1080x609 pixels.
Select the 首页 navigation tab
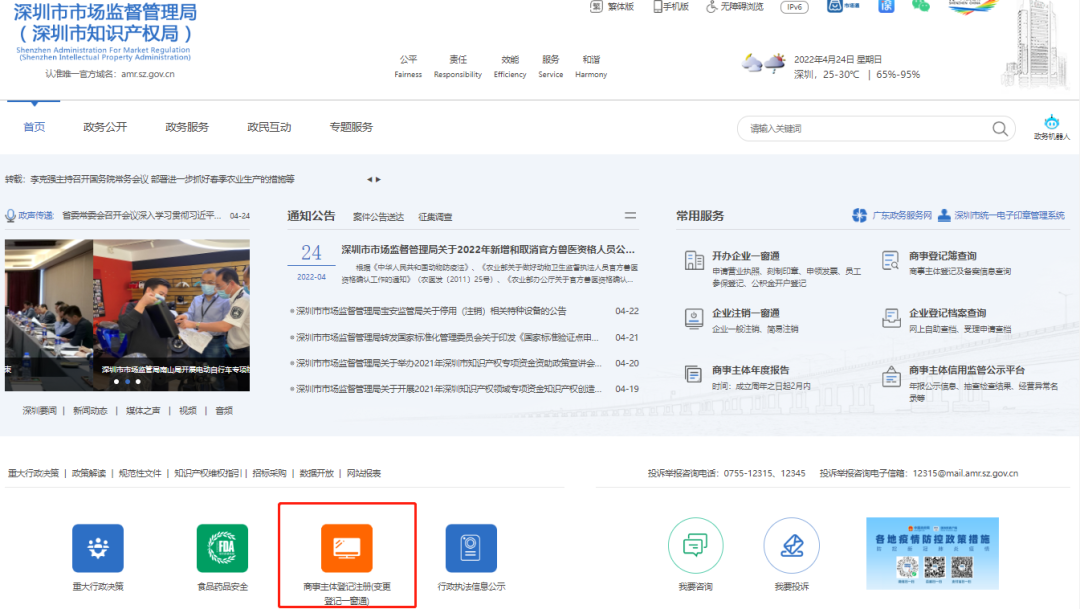pos(34,127)
